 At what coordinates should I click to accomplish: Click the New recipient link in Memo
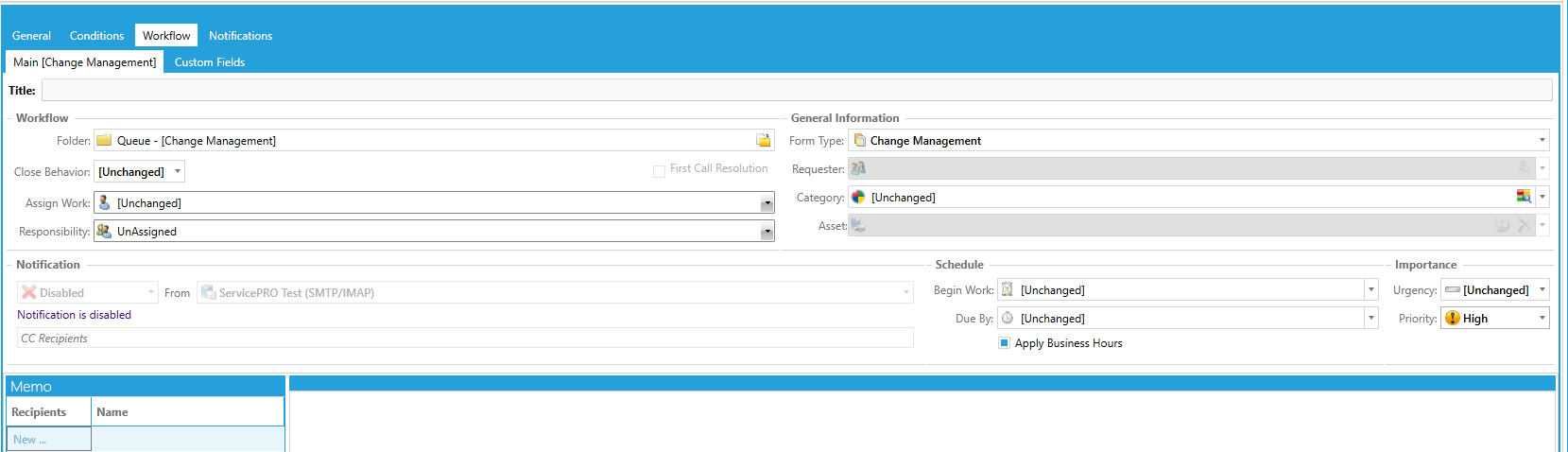(29, 440)
